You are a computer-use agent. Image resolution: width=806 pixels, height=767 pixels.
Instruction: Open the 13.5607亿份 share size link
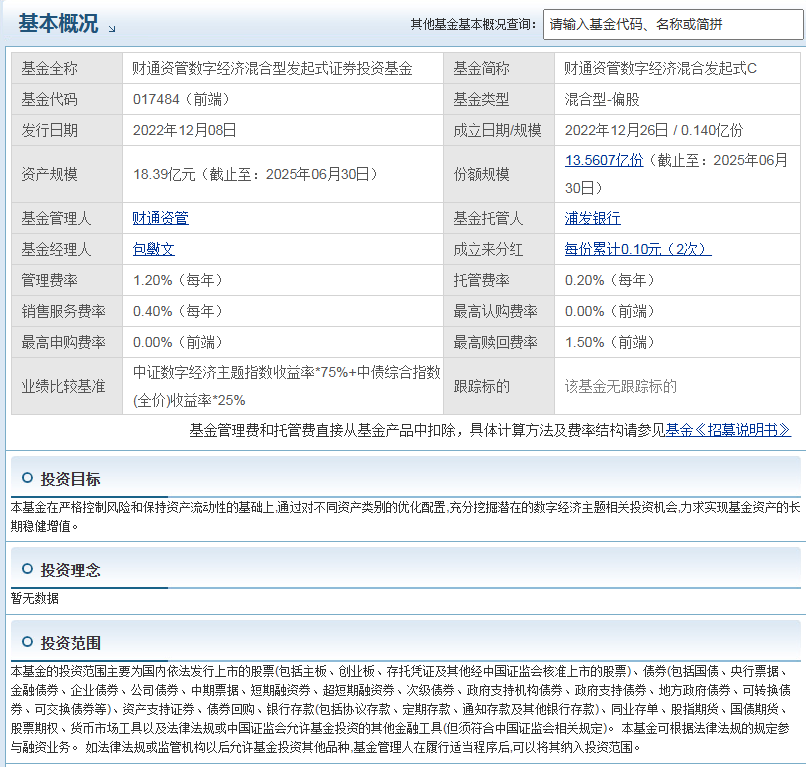604,160
